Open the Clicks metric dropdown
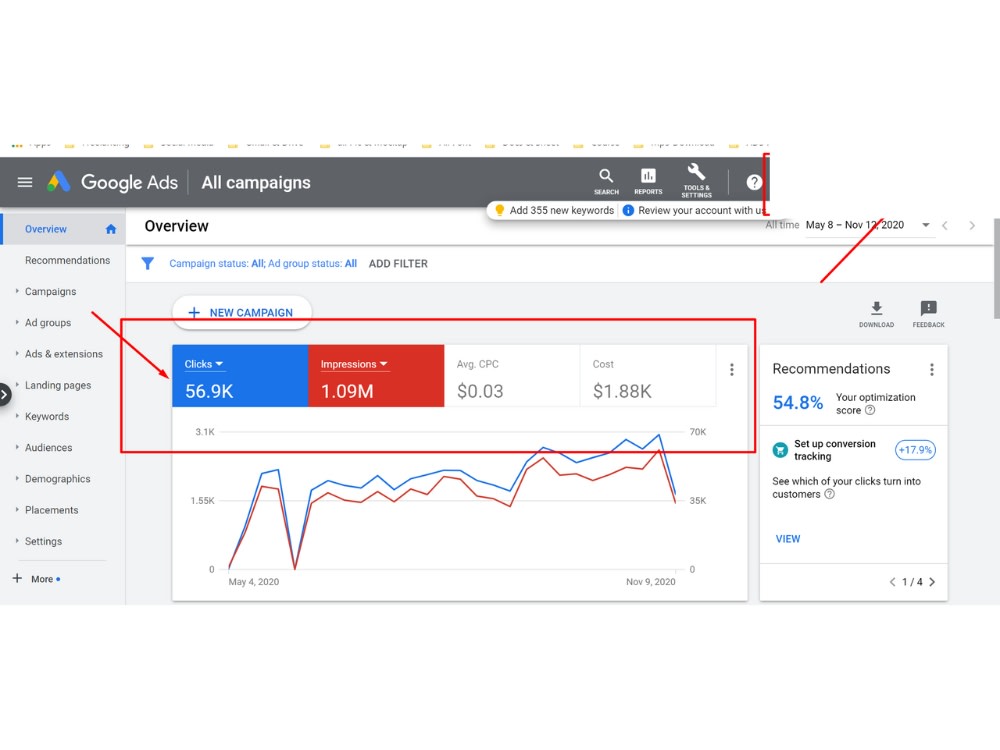 (x=204, y=364)
